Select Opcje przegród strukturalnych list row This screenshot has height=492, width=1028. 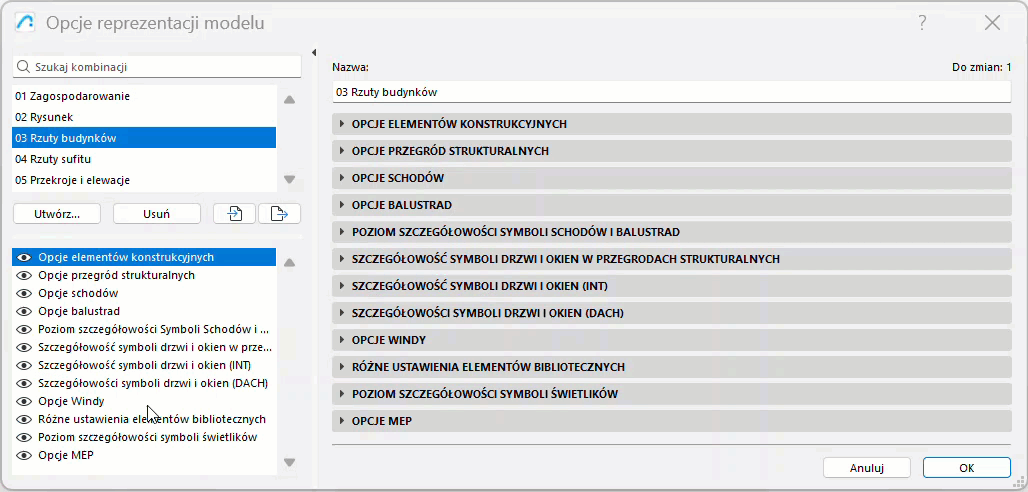point(144,276)
